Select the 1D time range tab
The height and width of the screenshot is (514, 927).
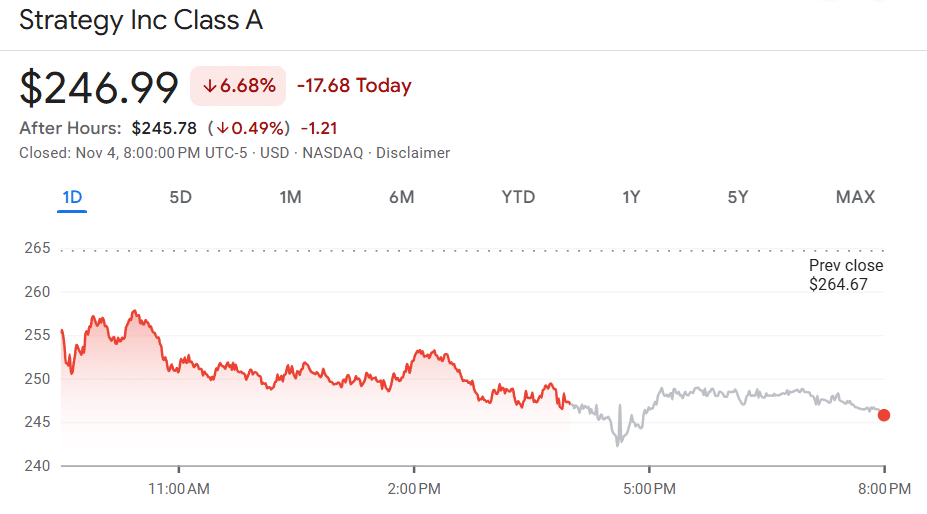[x=72, y=197]
